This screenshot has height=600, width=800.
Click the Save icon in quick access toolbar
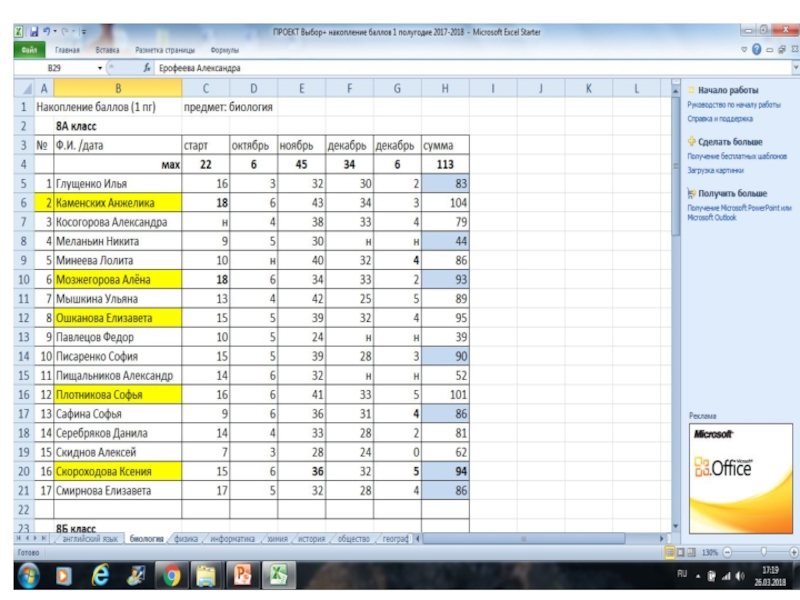tap(34, 32)
